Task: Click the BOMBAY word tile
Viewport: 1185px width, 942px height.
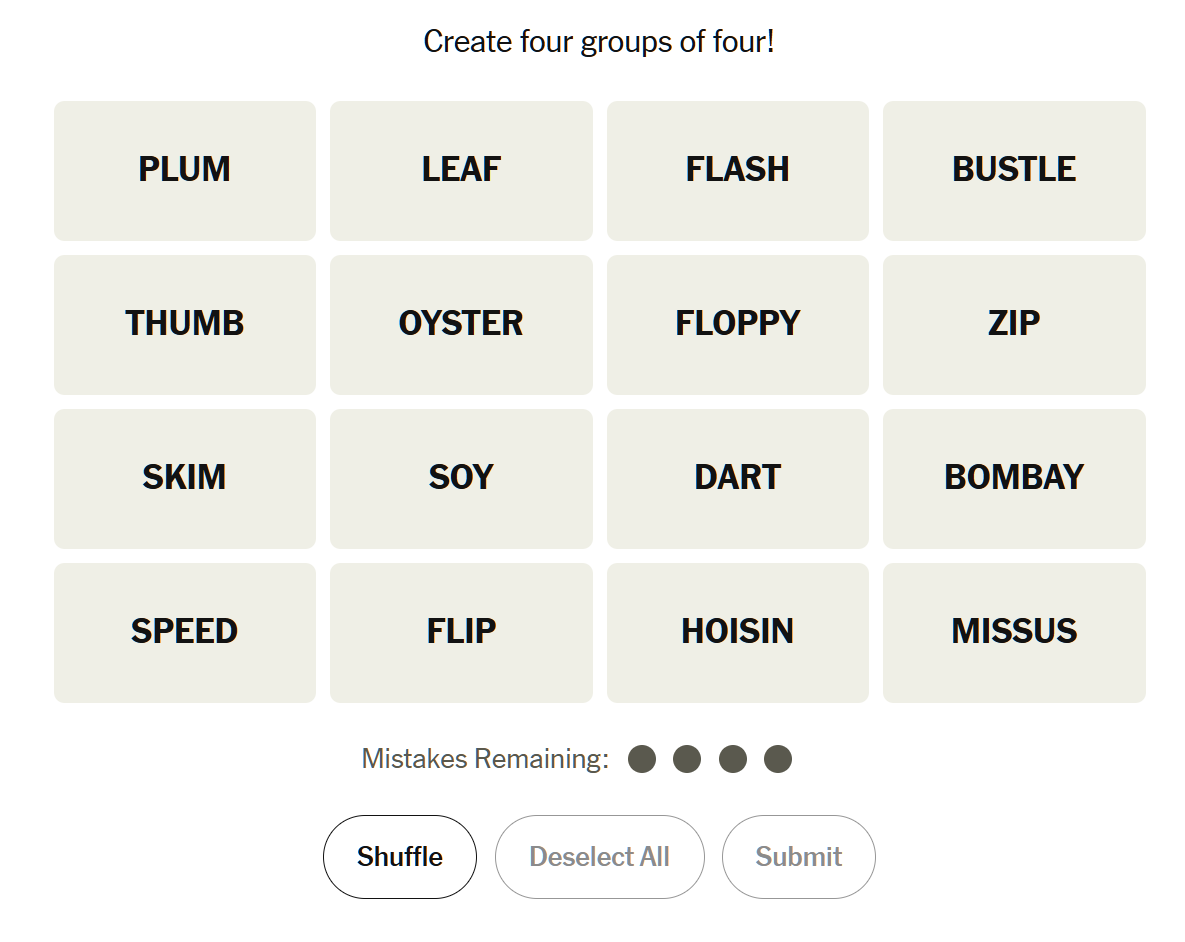Action: [1014, 478]
